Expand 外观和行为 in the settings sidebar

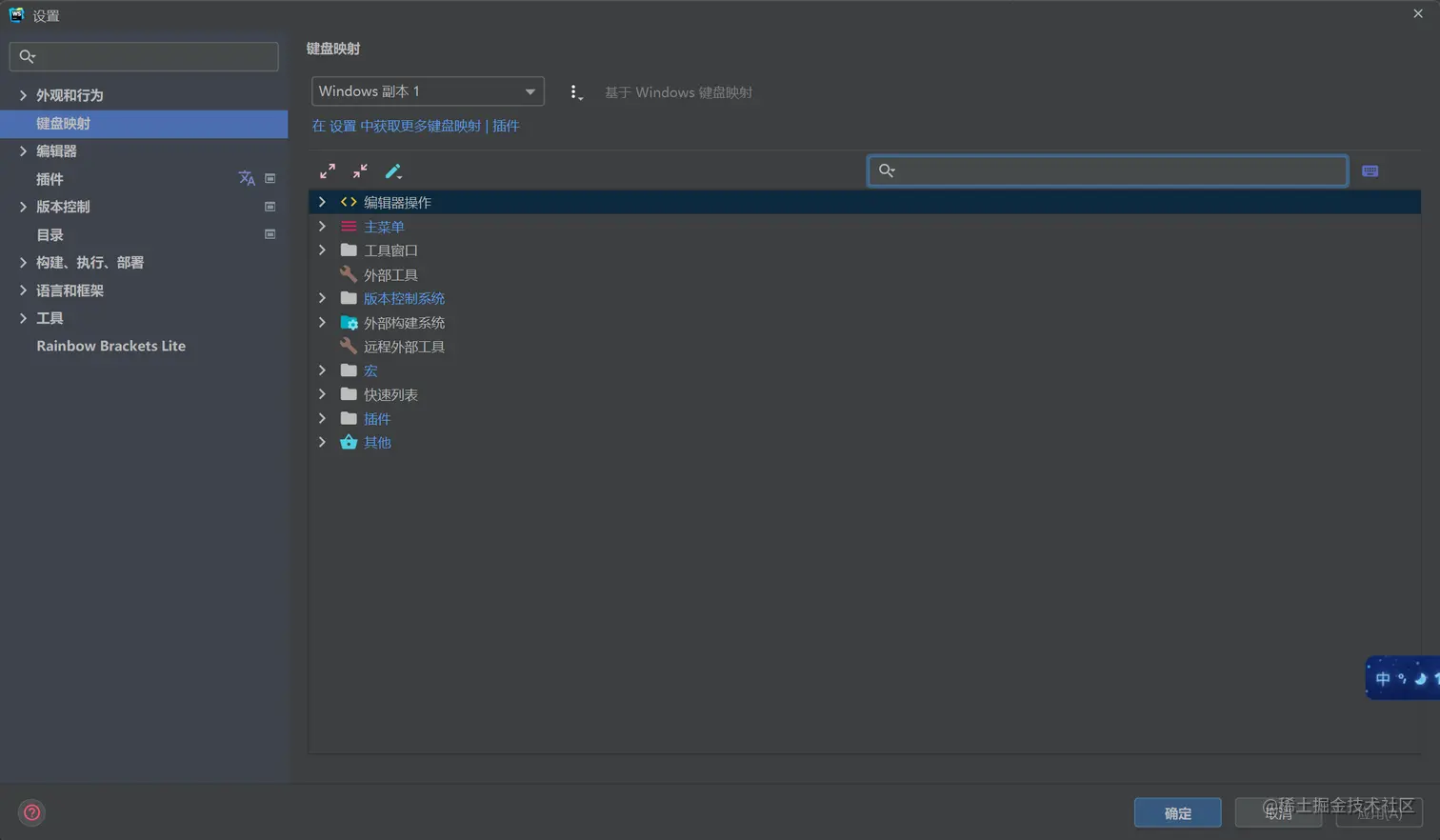[x=23, y=95]
